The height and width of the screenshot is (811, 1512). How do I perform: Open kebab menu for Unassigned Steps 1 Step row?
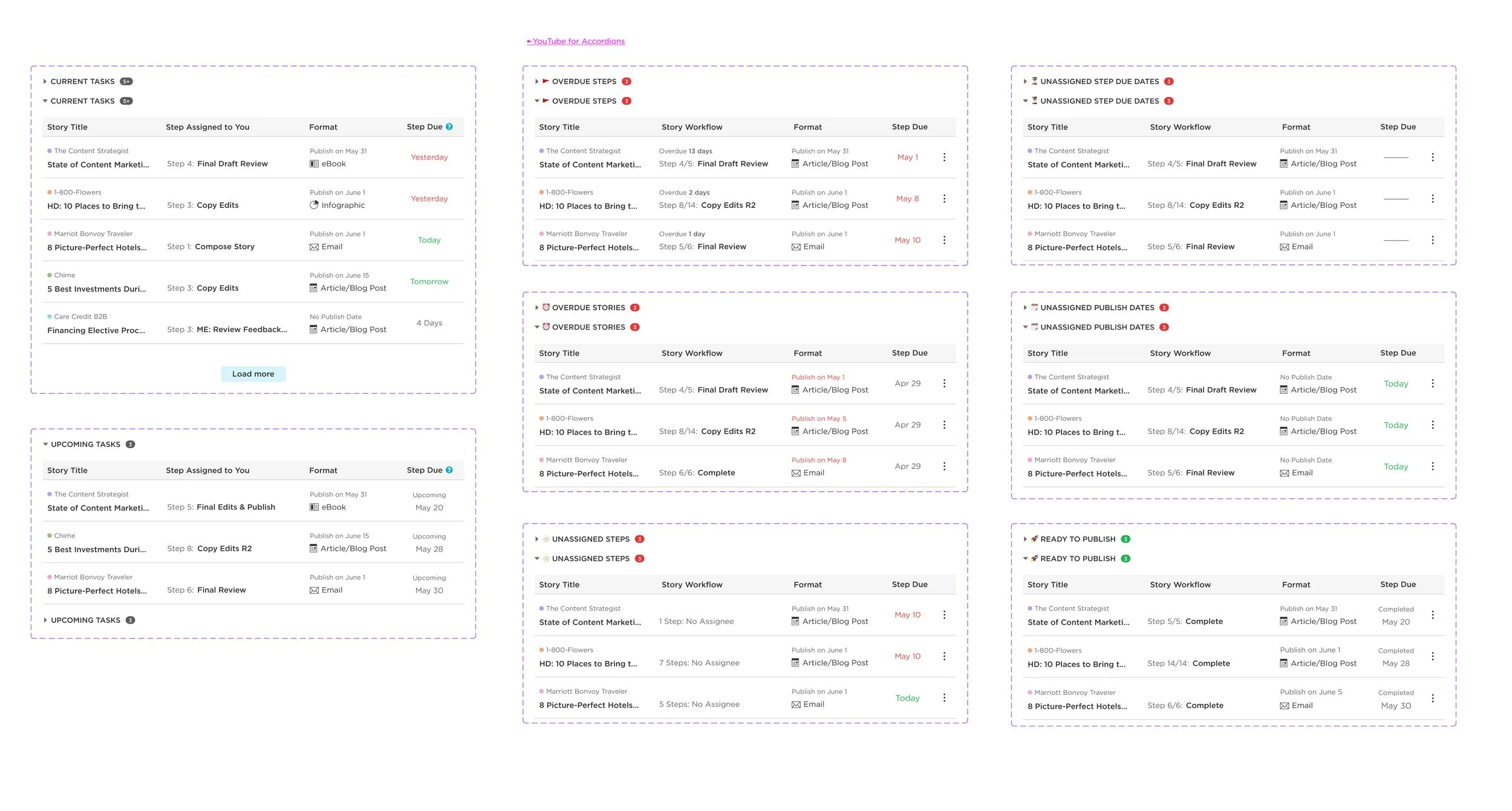pyautogui.click(x=944, y=614)
